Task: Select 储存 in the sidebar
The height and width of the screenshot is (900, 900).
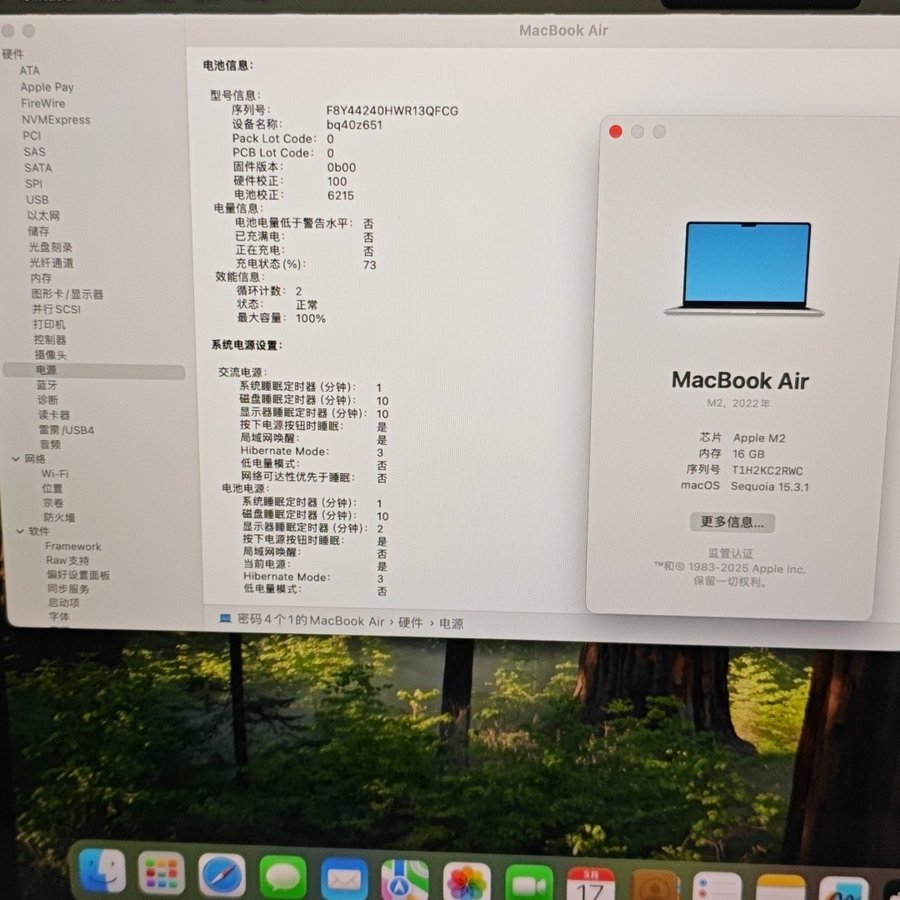Action: click(38, 231)
